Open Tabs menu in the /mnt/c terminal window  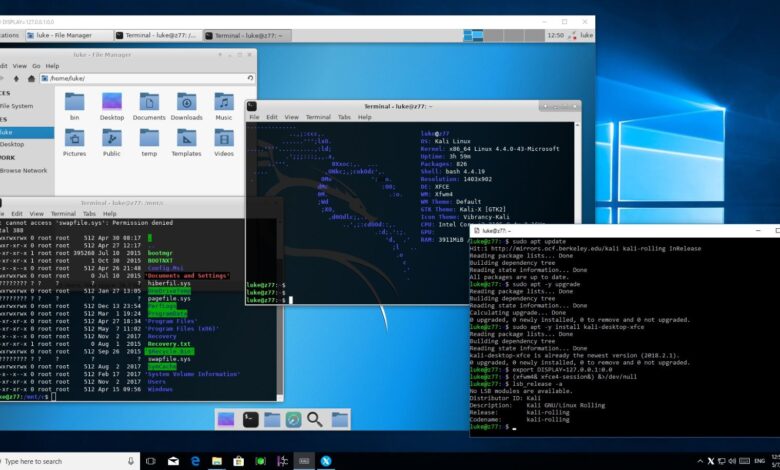coord(90,213)
